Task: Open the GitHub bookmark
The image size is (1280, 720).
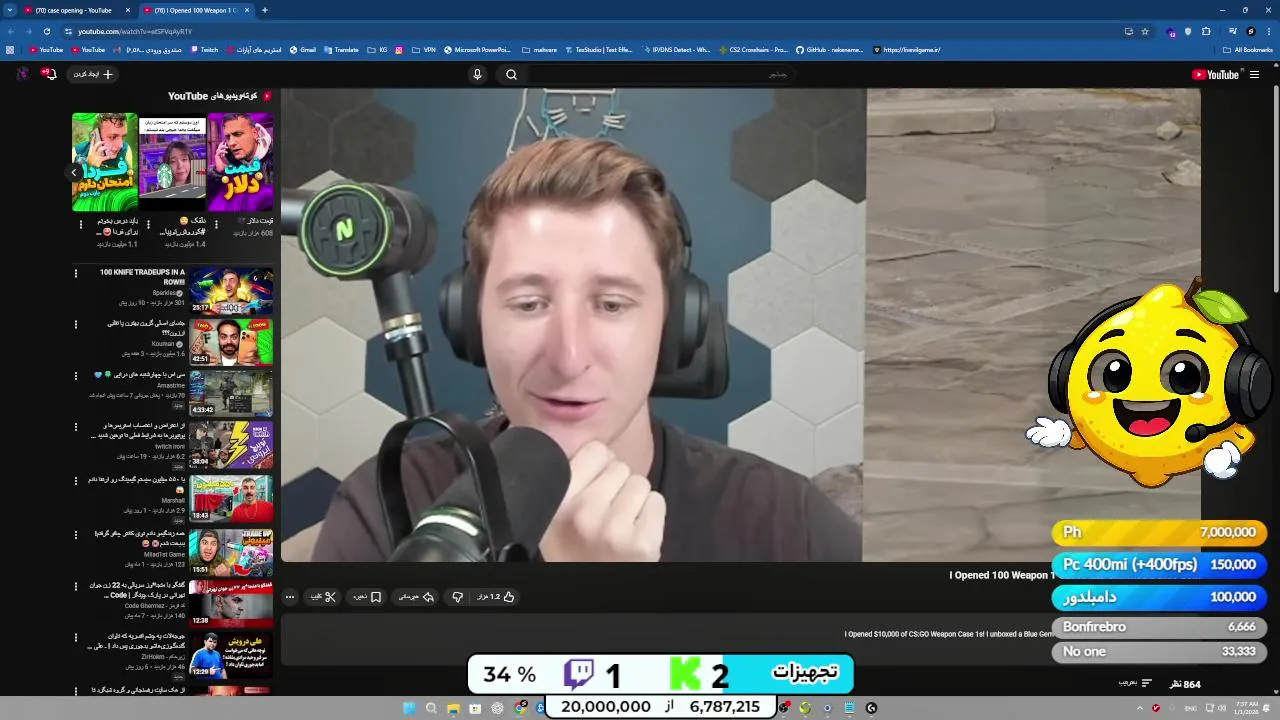Action: 829,49
